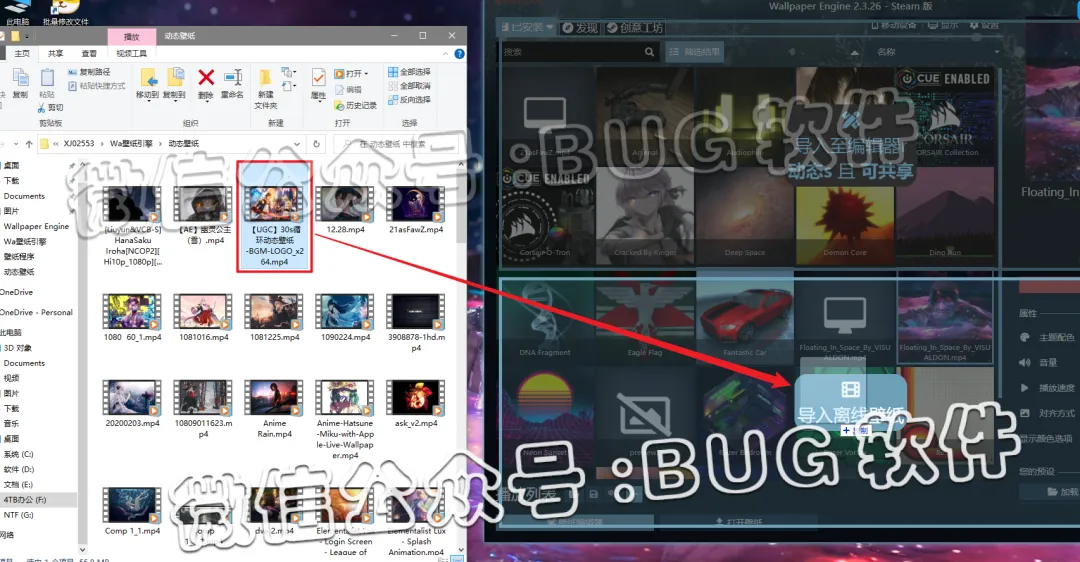Click the 音量 speaker icon
The height and width of the screenshot is (562, 1080).
coord(1025,362)
